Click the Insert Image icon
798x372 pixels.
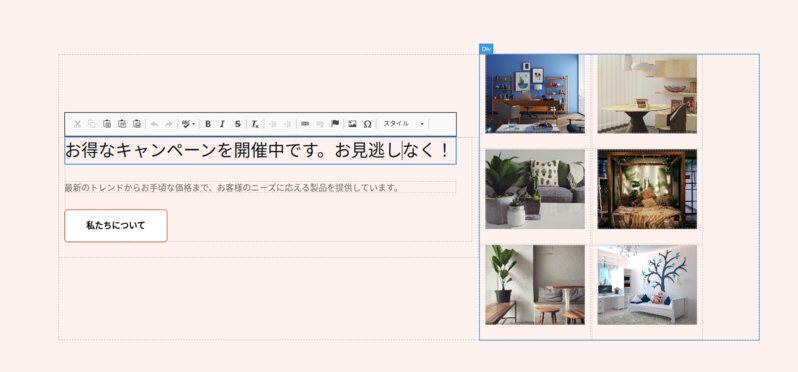[352, 124]
